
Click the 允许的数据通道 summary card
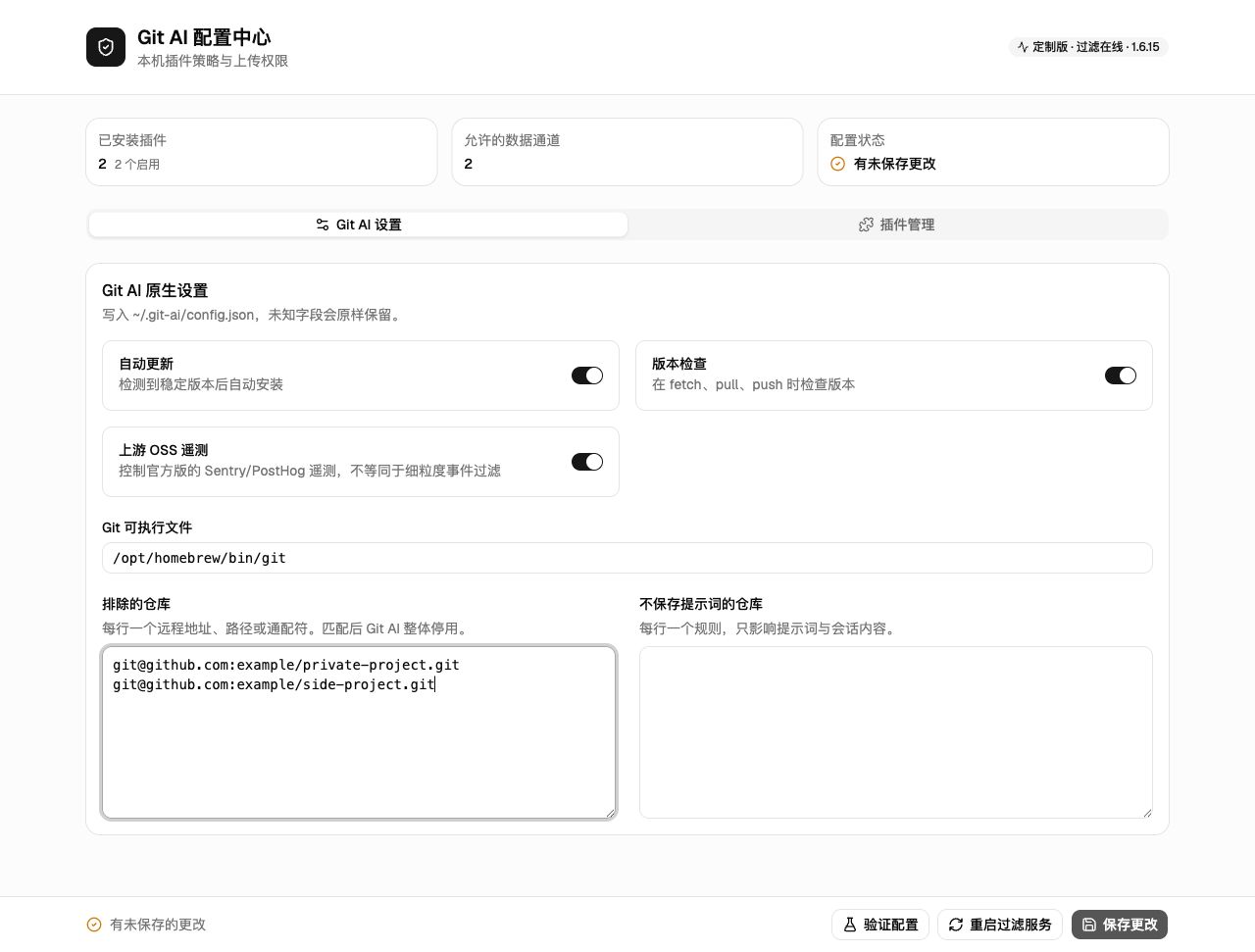pyautogui.click(x=627, y=152)
